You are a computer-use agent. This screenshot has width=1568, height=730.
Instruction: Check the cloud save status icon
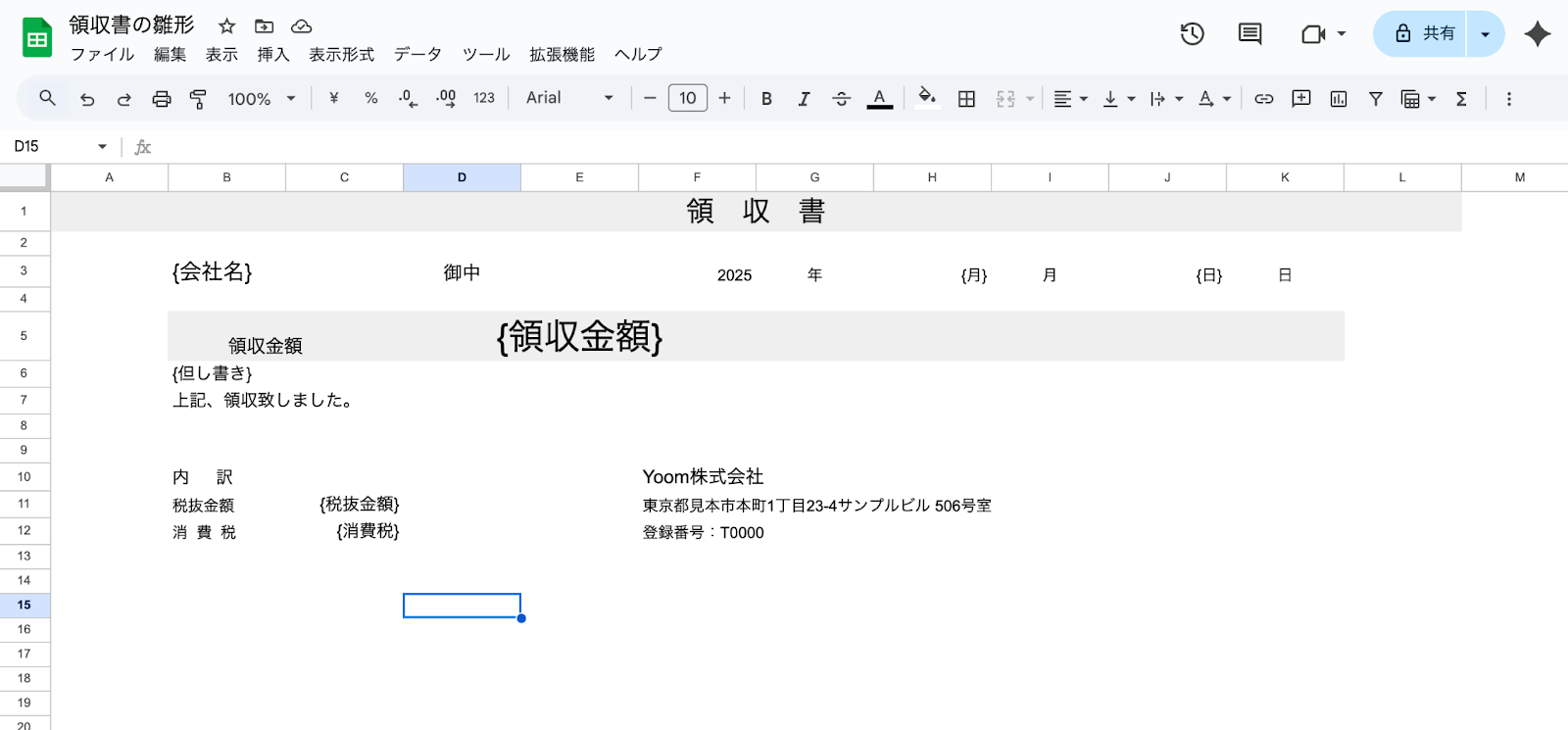point(302,26)
